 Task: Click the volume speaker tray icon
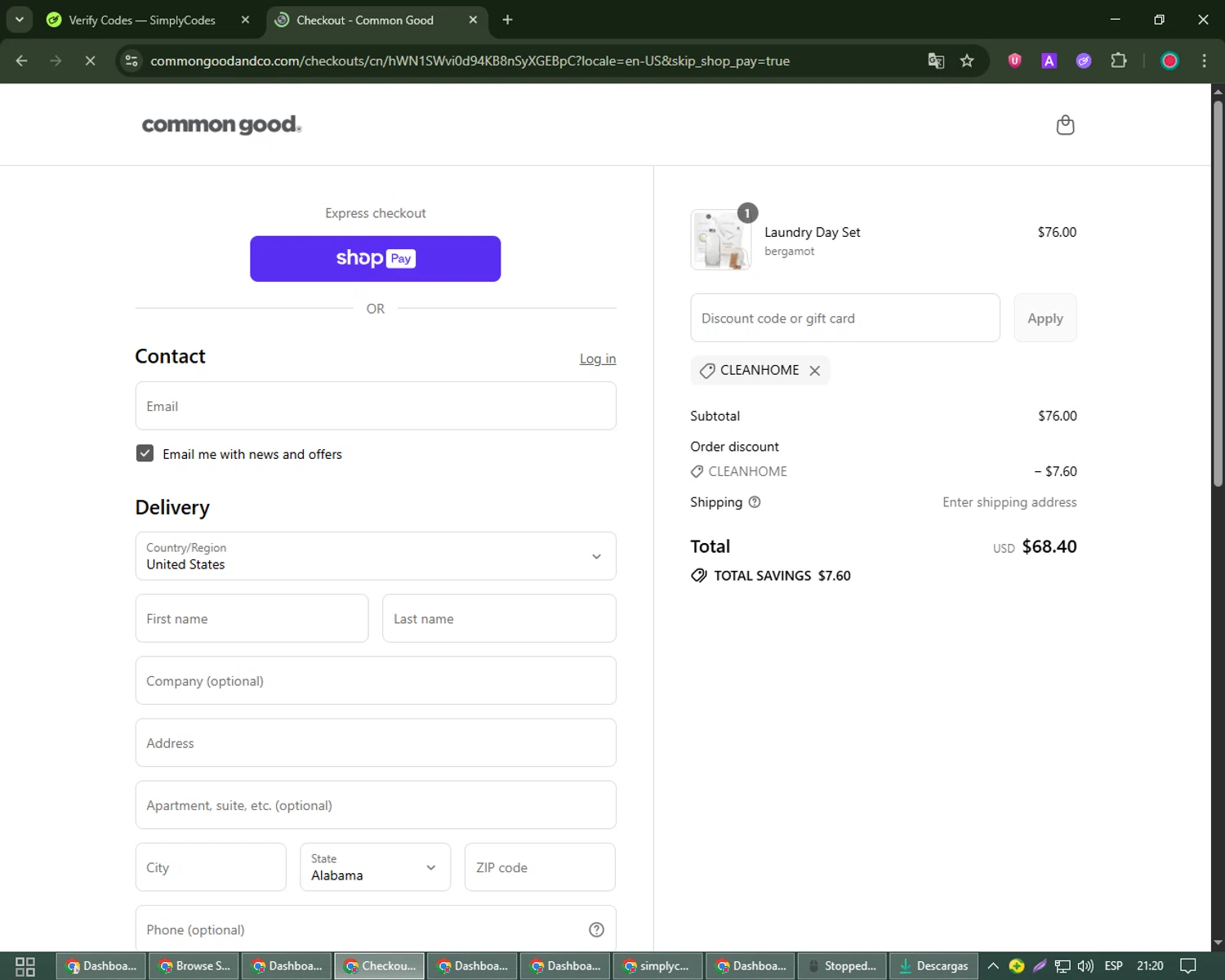tap(1085, 966)
